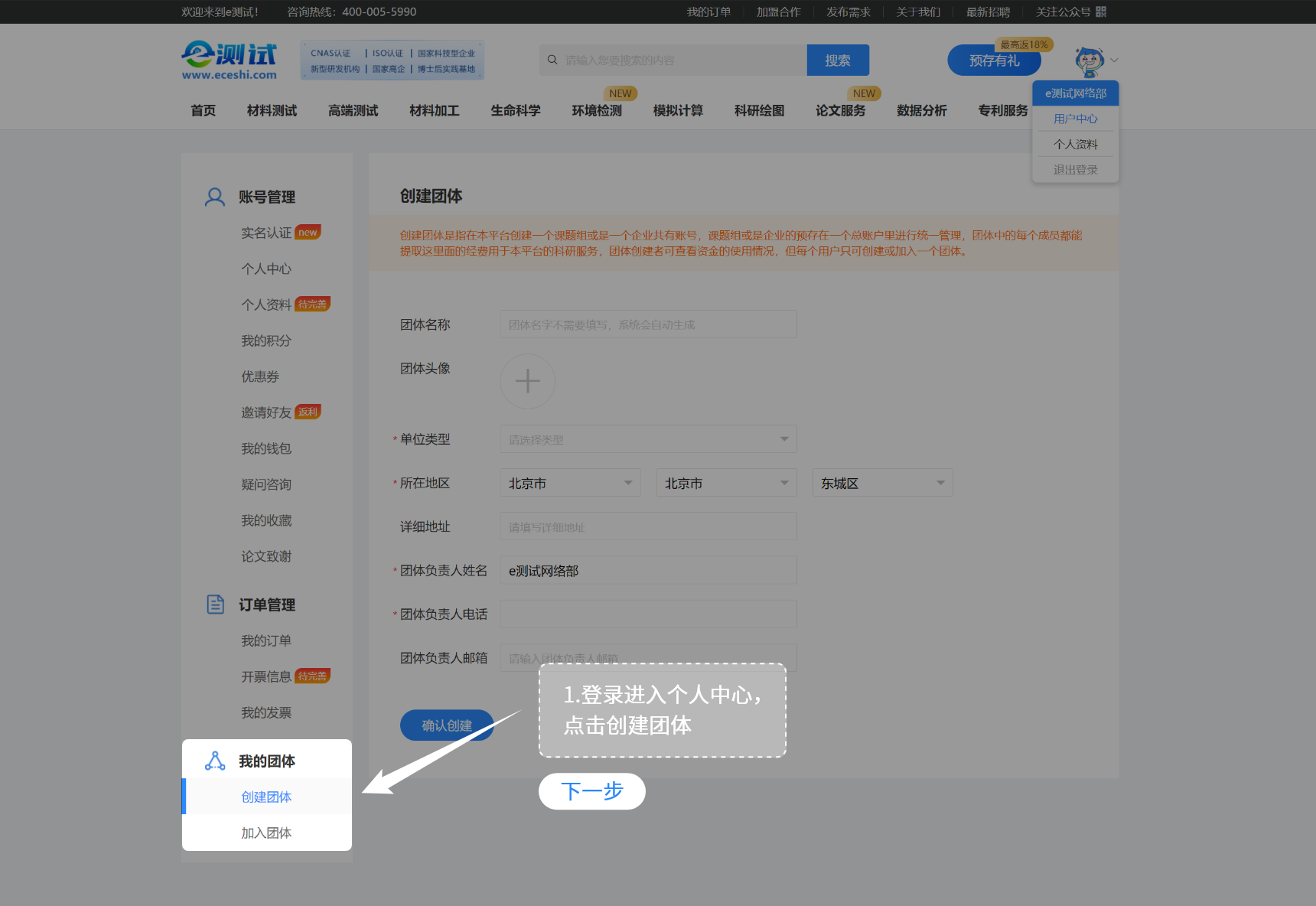
Task: Click the 订单管理 document icon
Action: (214, 604)
